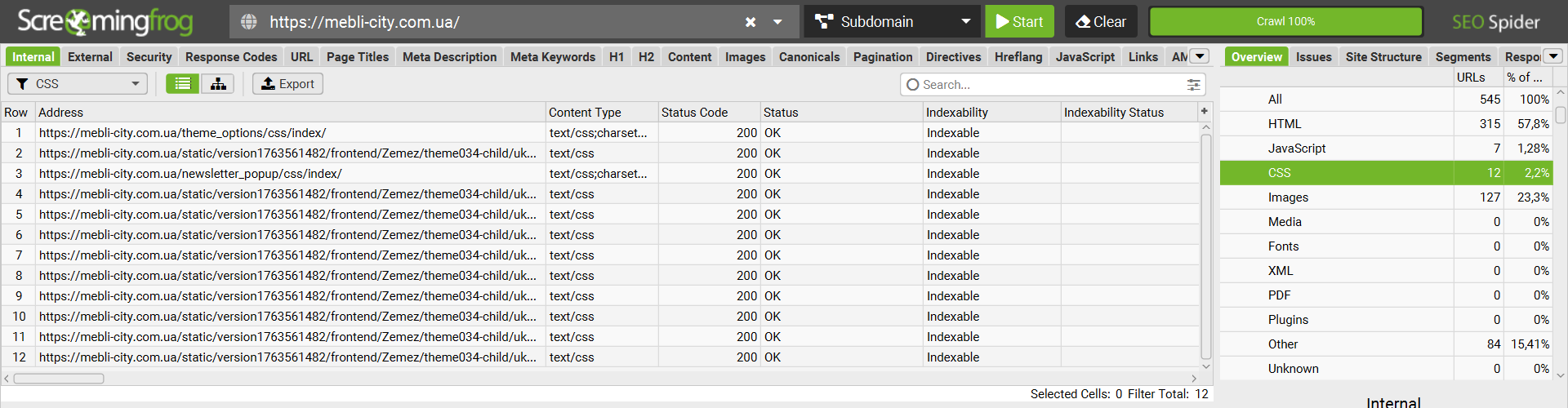Select the Images row in Overview
The image size is (1568, 408).
(x=1288, y=197)
